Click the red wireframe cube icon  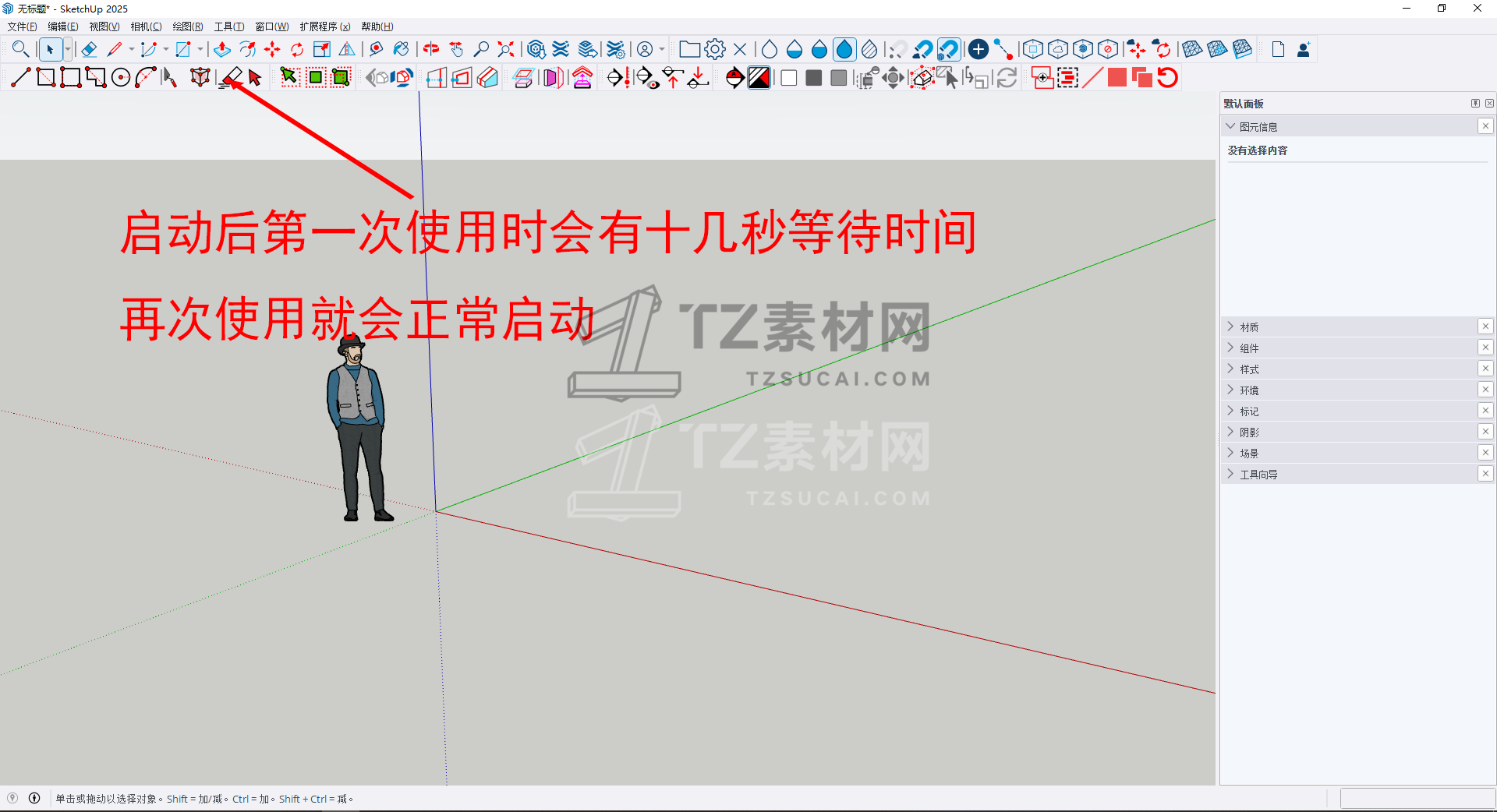coord(200,78)
